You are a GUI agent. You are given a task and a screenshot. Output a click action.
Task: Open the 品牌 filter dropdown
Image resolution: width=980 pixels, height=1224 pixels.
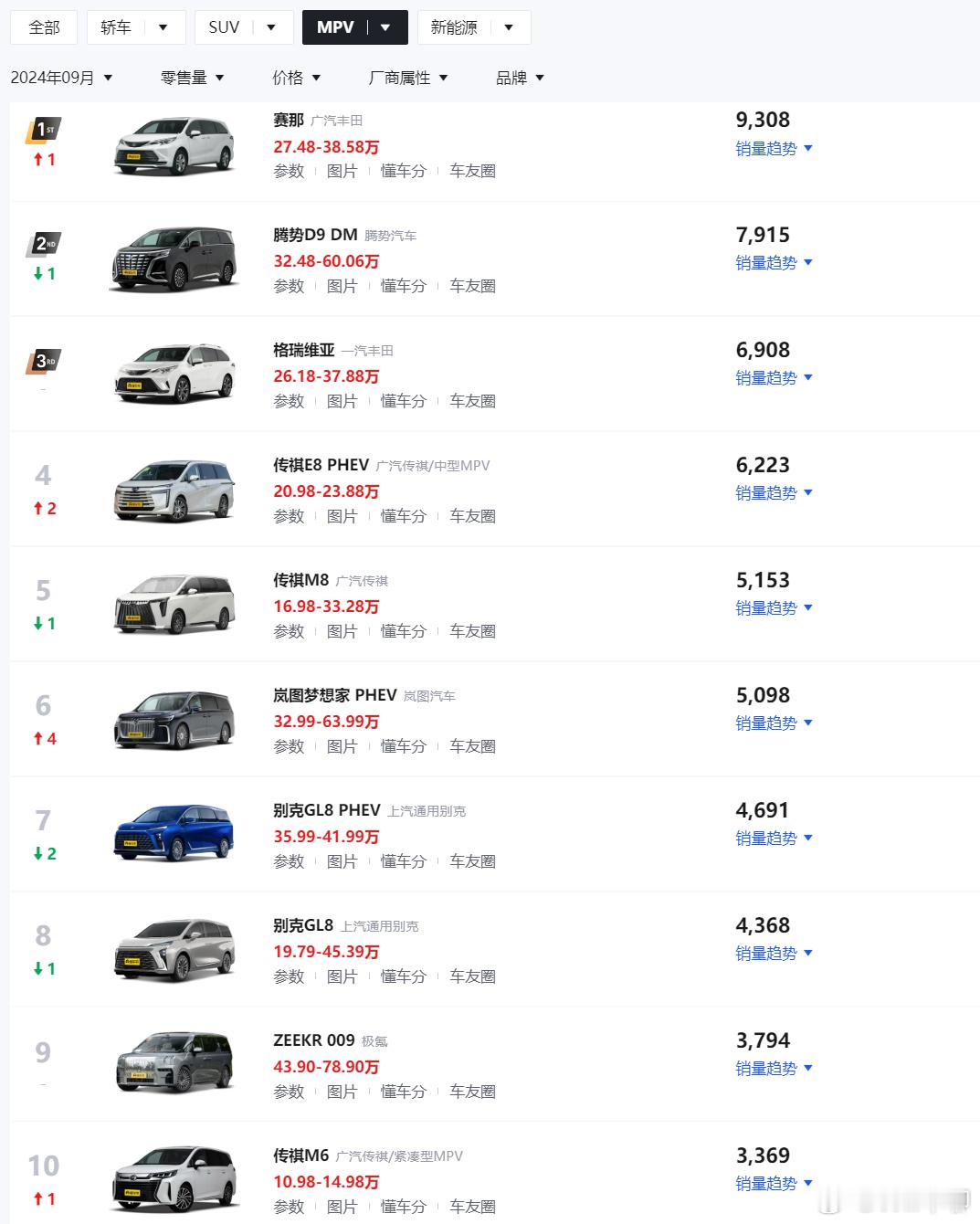(520, 78)
